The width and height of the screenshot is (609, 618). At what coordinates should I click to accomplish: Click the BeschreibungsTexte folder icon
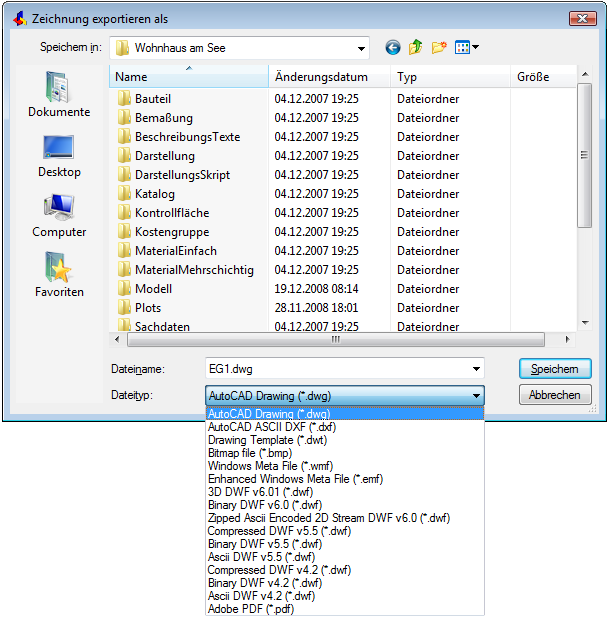124,136
